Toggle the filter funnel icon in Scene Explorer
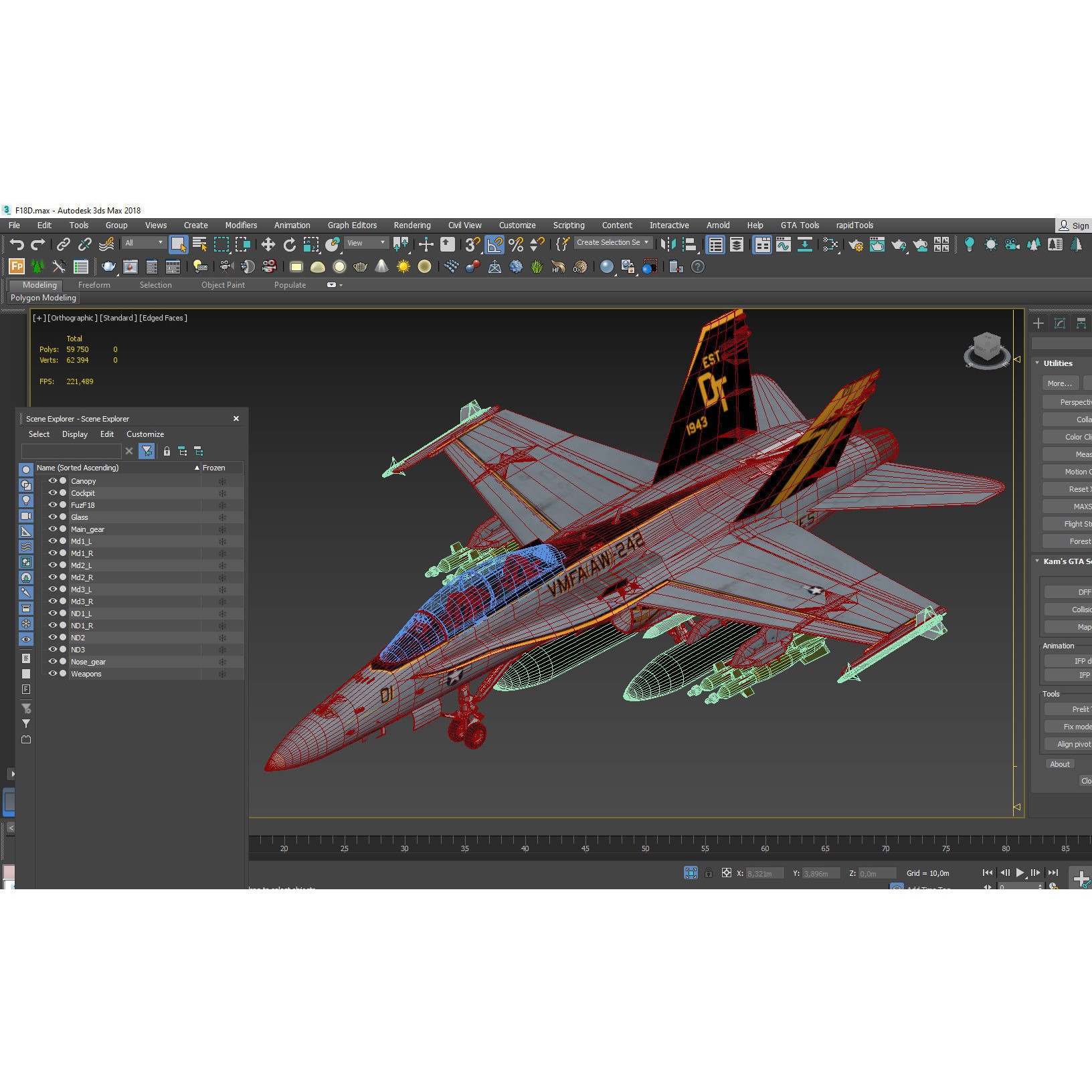The image size is (1092, 1092). (147, 451)
